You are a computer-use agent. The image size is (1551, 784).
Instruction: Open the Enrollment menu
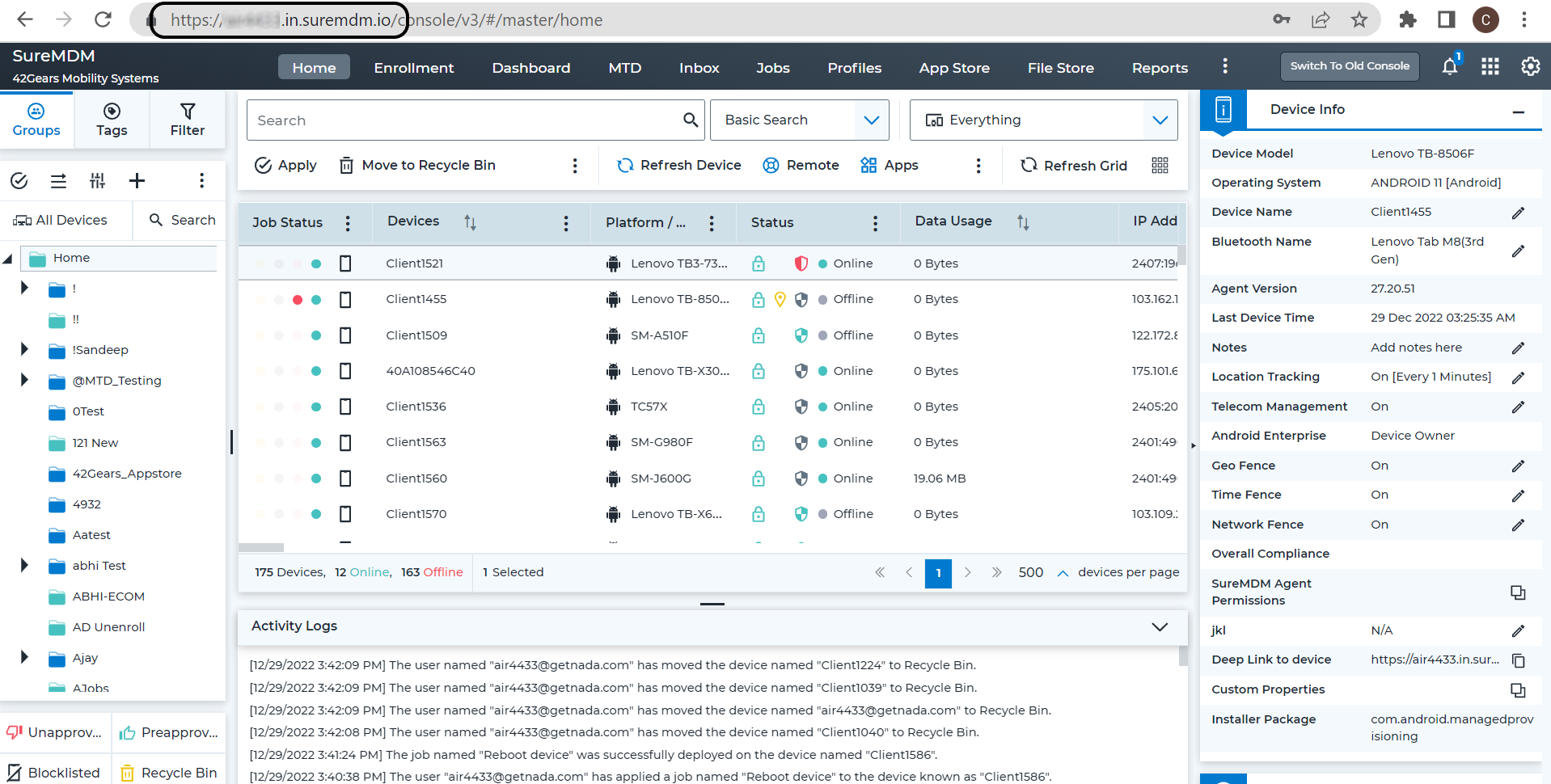click(414, 68)
